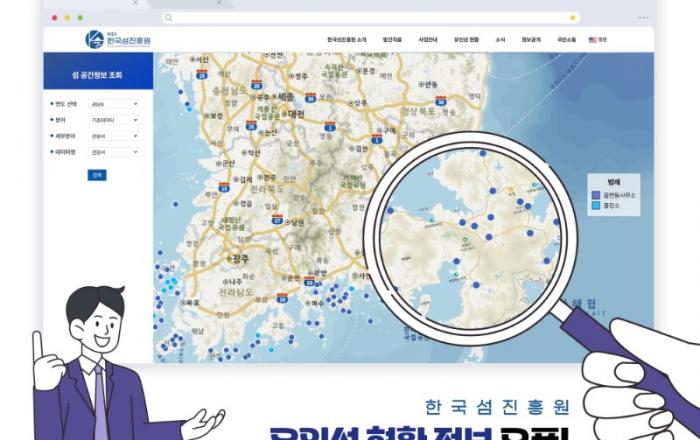Click the Korea Island Development Institute logo
Screen dimensions: 700x440
pyautogui.click(x=118, y=39)
